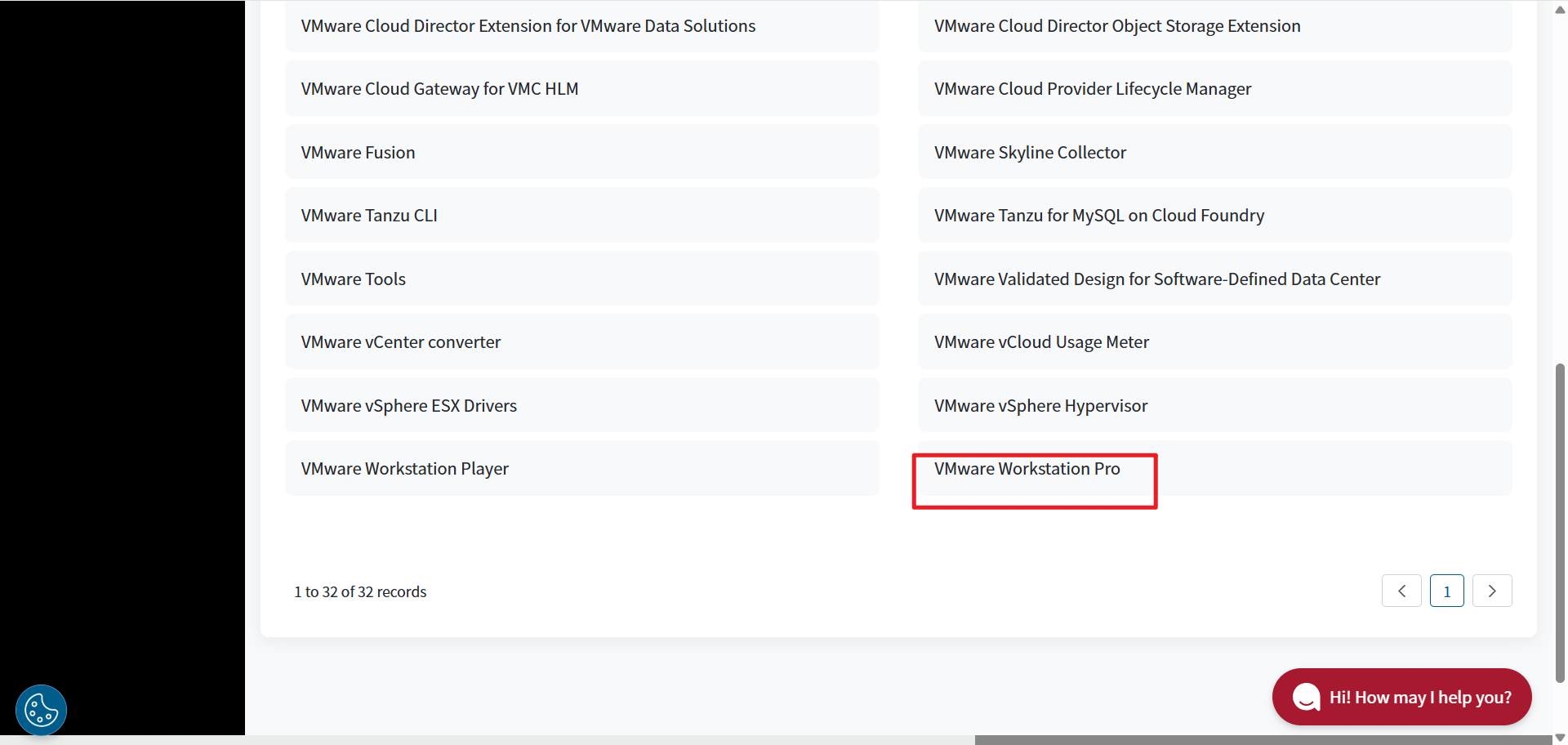Open VMware Validated Design for Software-Defined Data Center
The height and width of the screenshot is (745, 1568).
click(x=1214, y=279)
